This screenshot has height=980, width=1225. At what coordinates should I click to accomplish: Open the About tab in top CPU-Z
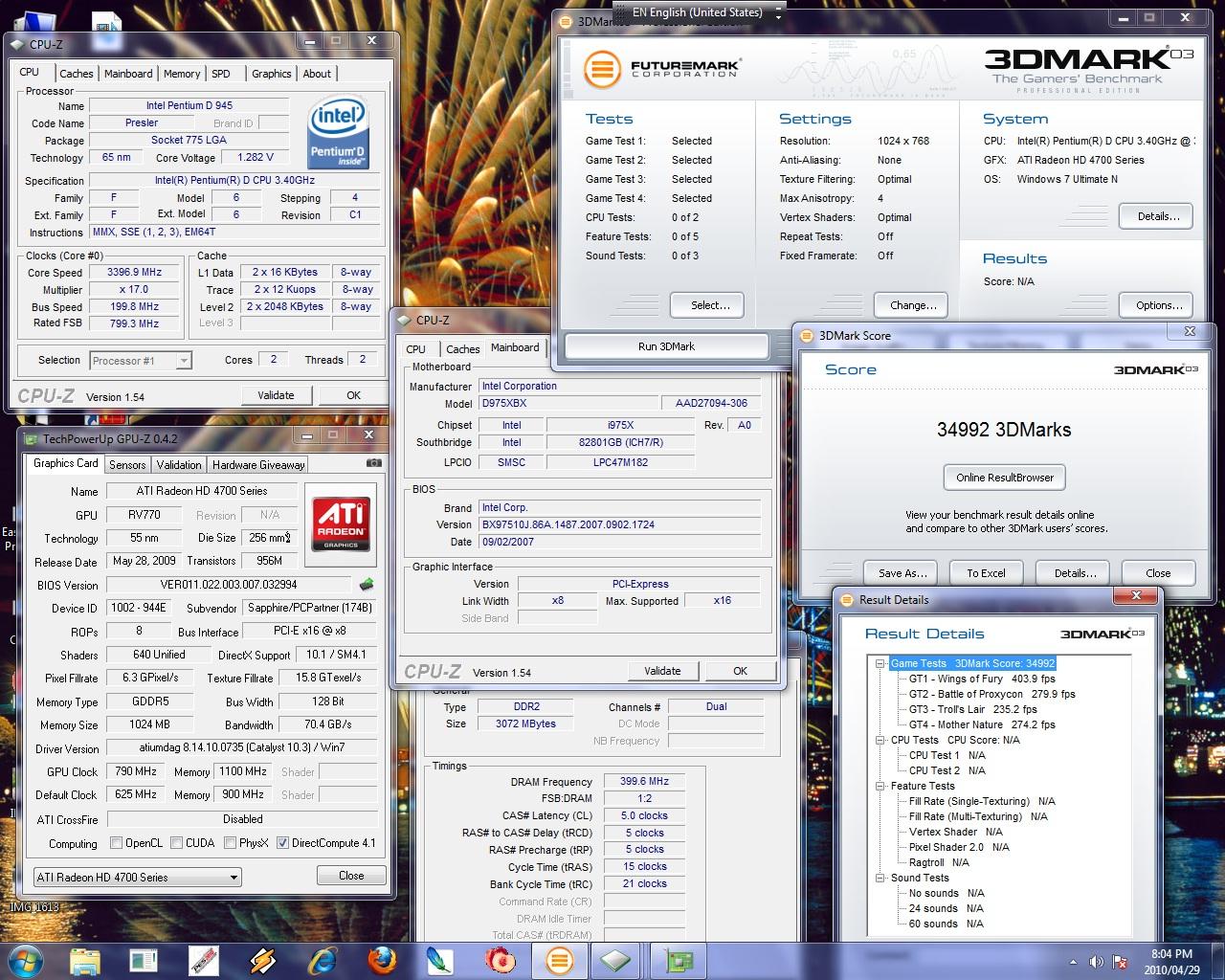(x=317, y=74)
